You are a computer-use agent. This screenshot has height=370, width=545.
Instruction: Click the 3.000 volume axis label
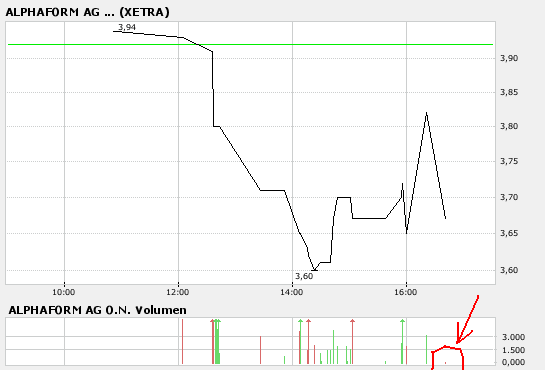513,337
